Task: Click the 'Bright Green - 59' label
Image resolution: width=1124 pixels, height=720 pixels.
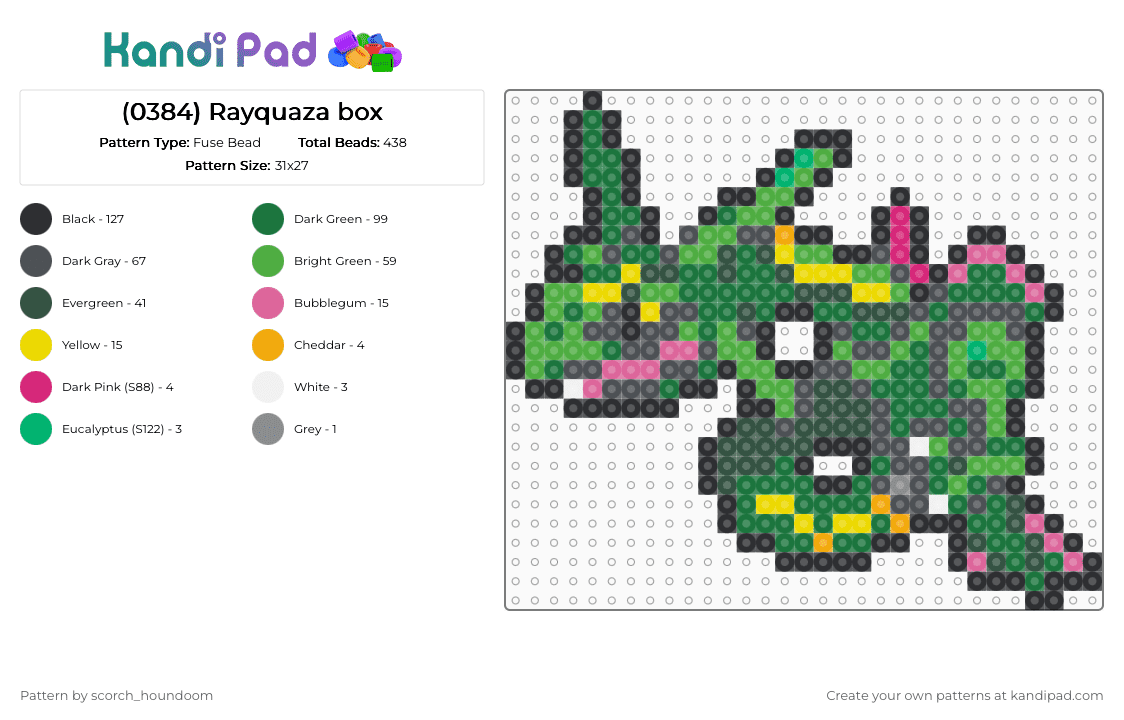Action: (345, 261)
